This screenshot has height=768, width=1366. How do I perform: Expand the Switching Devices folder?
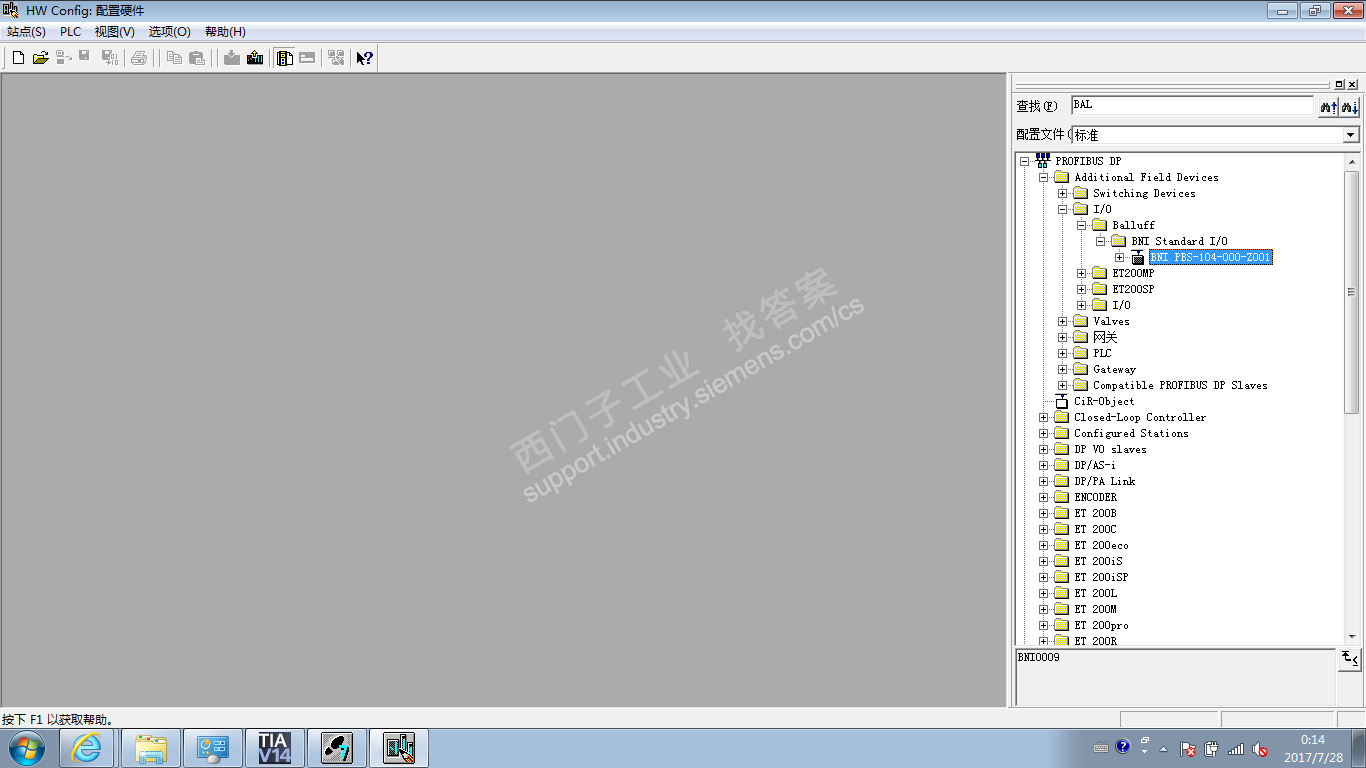[1062, 193]
